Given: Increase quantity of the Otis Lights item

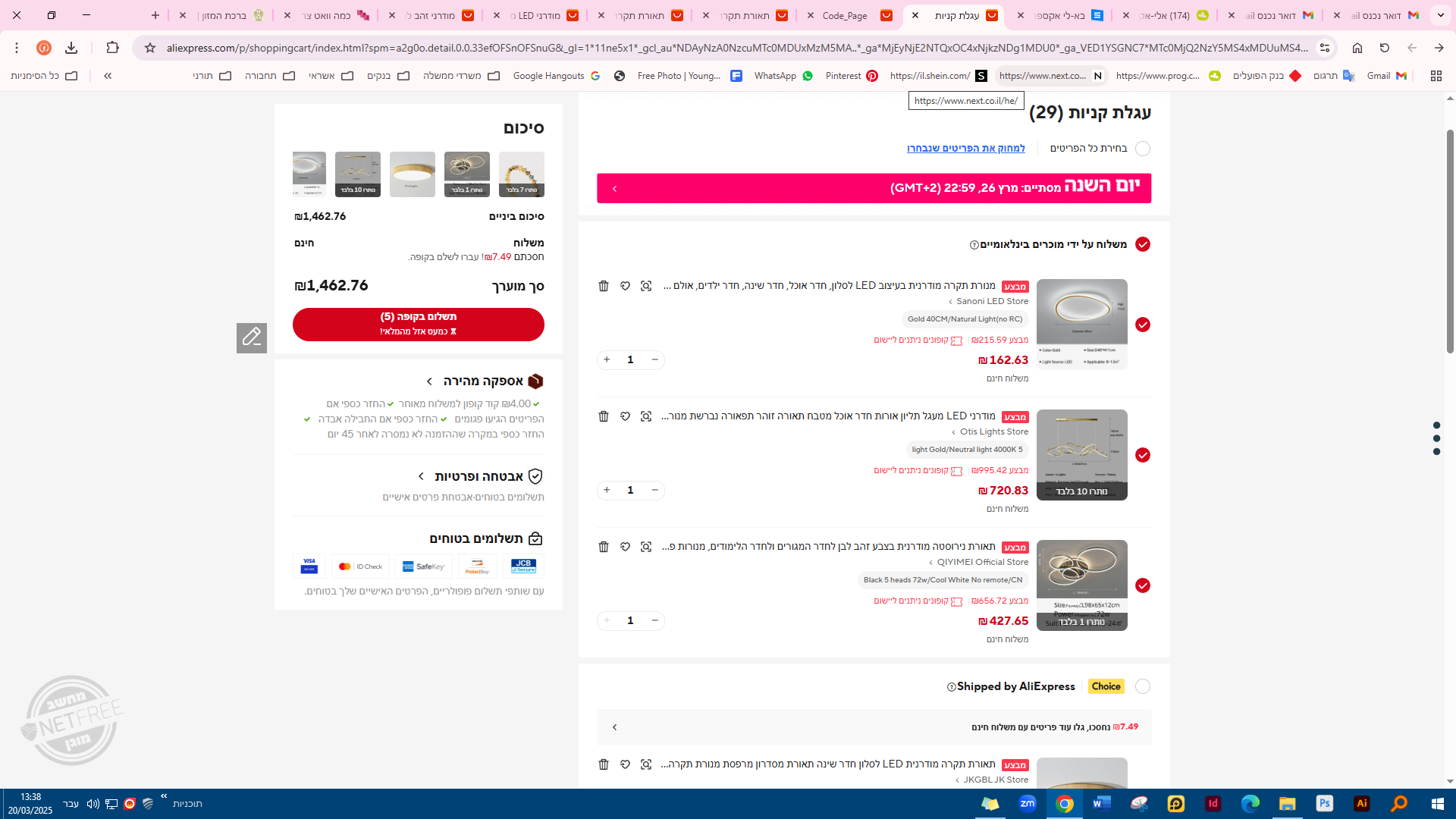Looking at the screenshot, I should (x=607, y=490).
